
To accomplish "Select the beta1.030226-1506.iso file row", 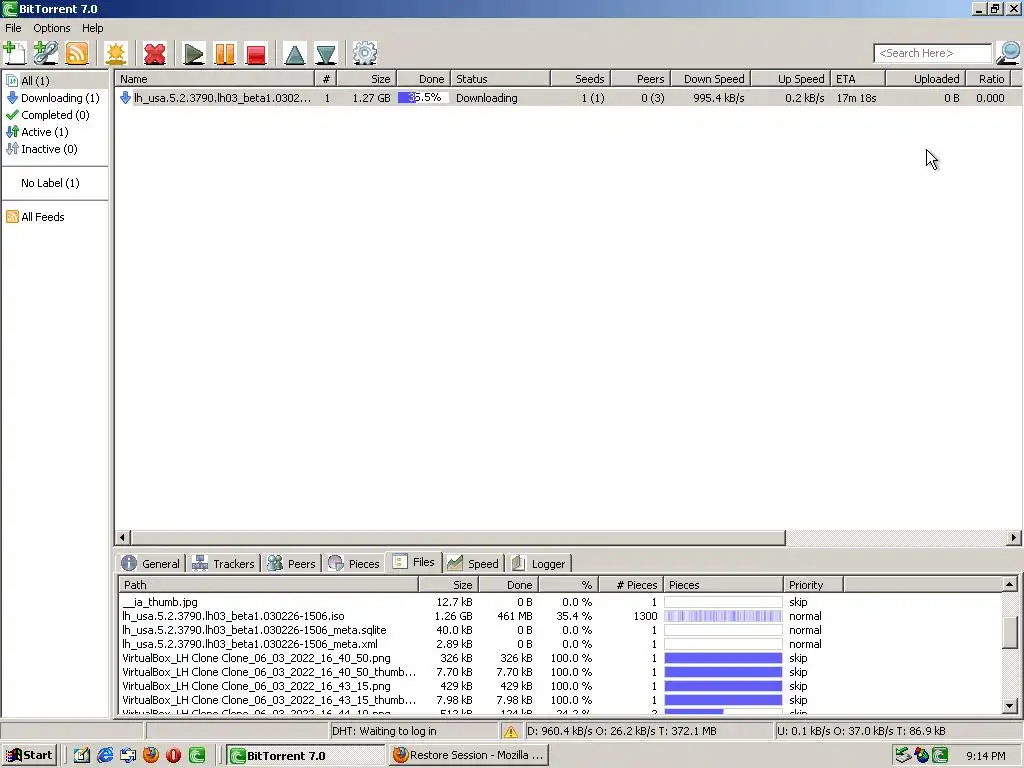I will pos(560,616).
